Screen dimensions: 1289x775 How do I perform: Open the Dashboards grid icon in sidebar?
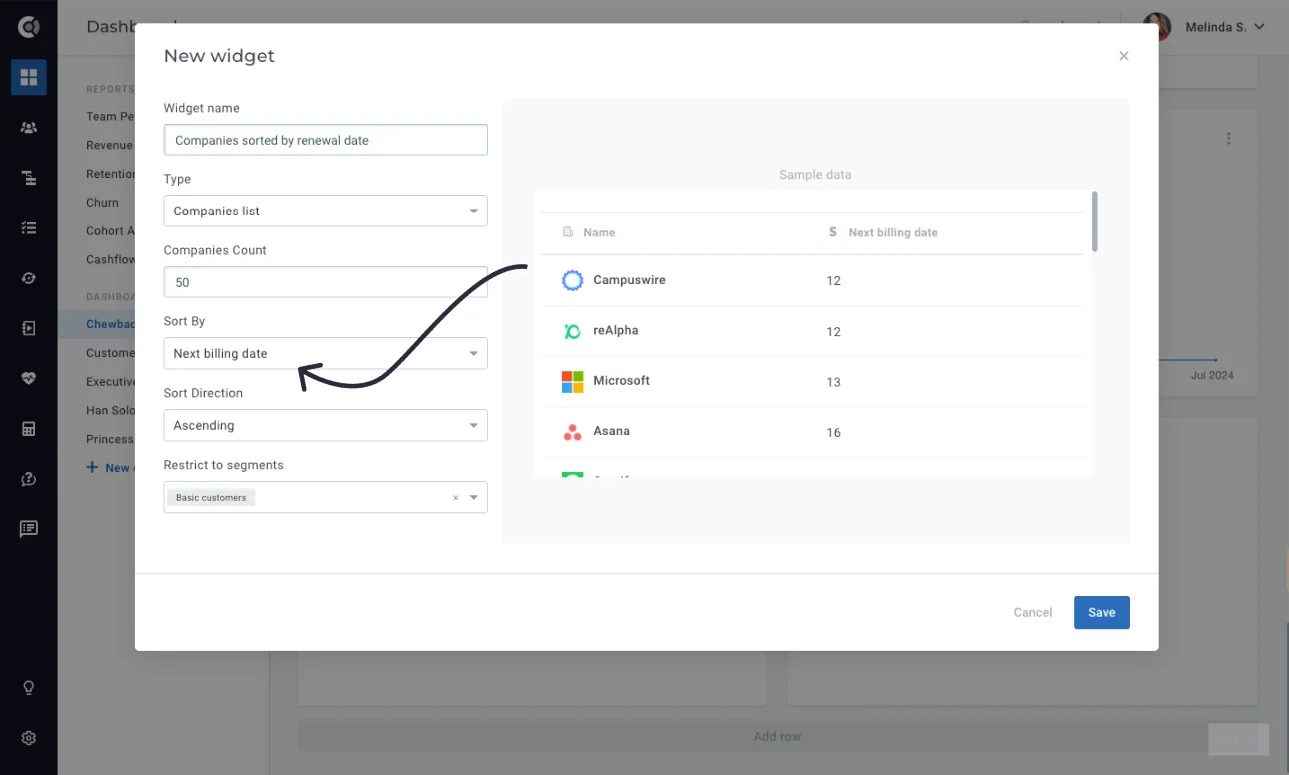coord(28,77)
